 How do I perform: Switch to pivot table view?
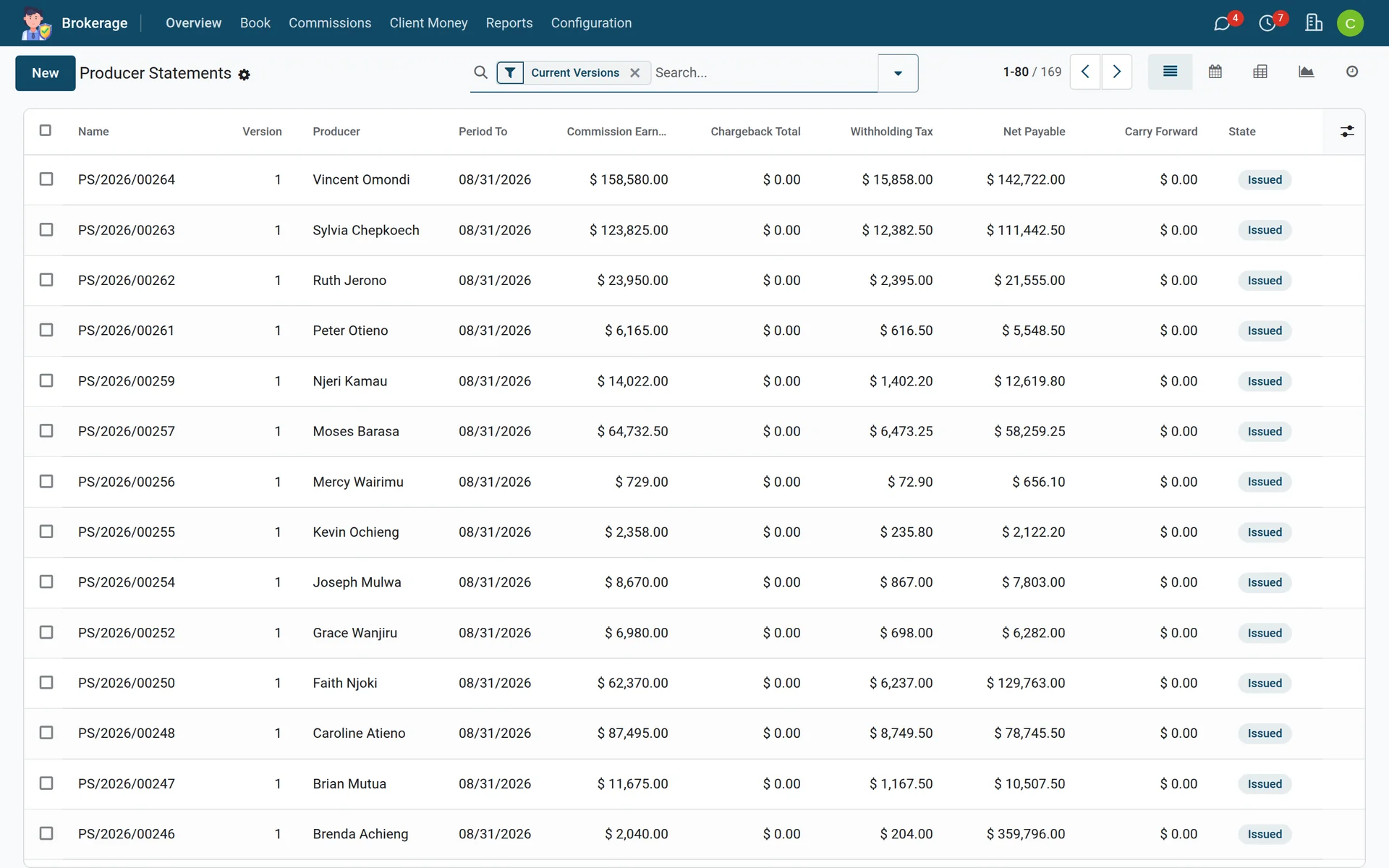tap(1260, 72)
